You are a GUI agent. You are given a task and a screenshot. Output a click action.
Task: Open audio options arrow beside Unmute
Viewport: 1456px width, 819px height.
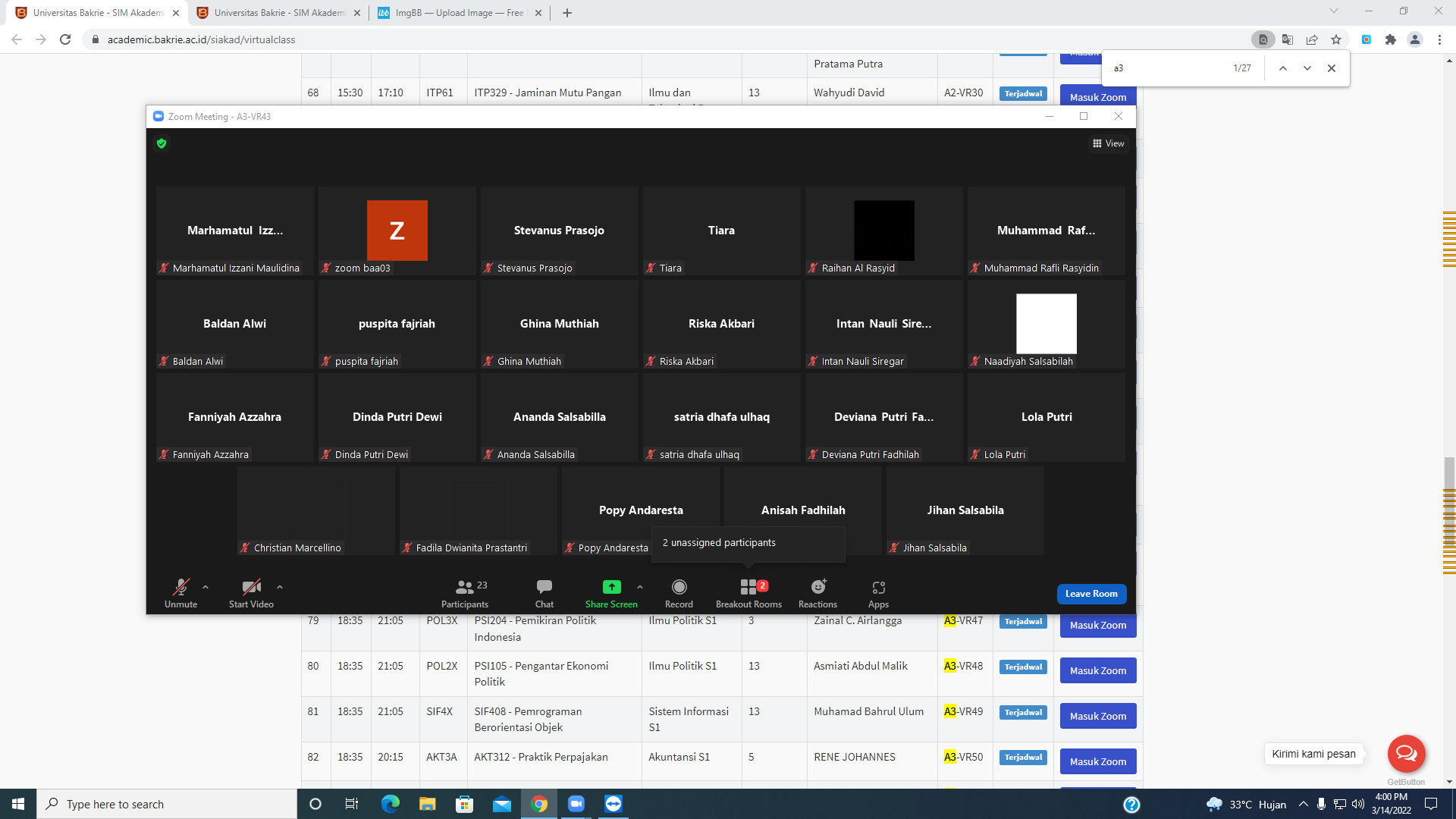[x=206, y=587]
